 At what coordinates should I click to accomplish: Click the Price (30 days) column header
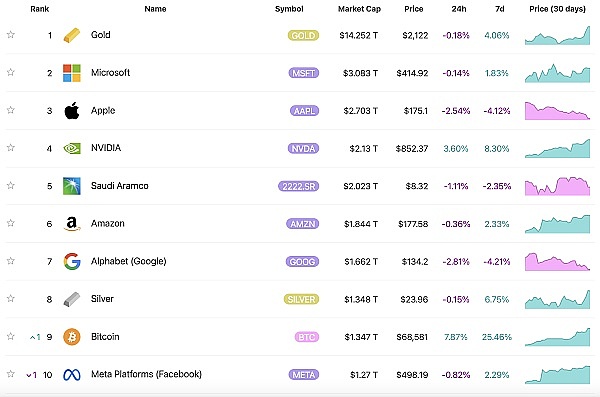point(558,9)
